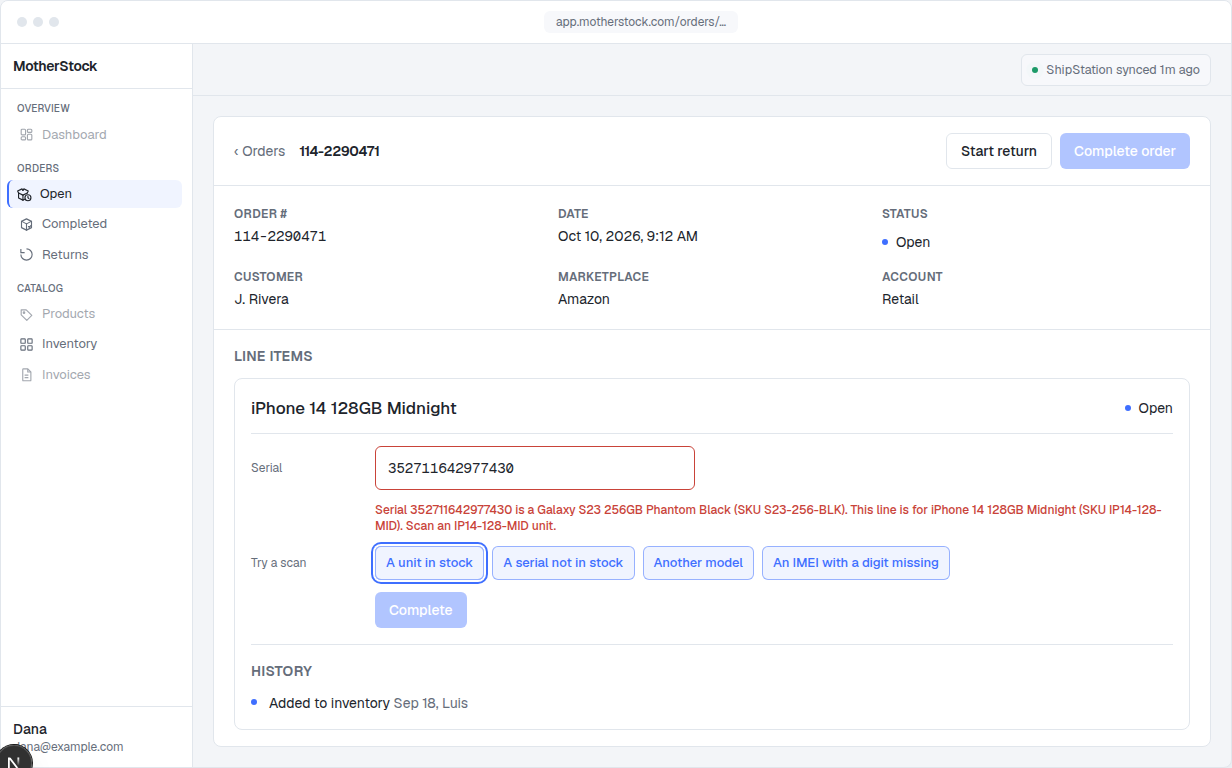1232x768 pixels.
Task: Click the Open value under STATUS
Action: [906, 242]
